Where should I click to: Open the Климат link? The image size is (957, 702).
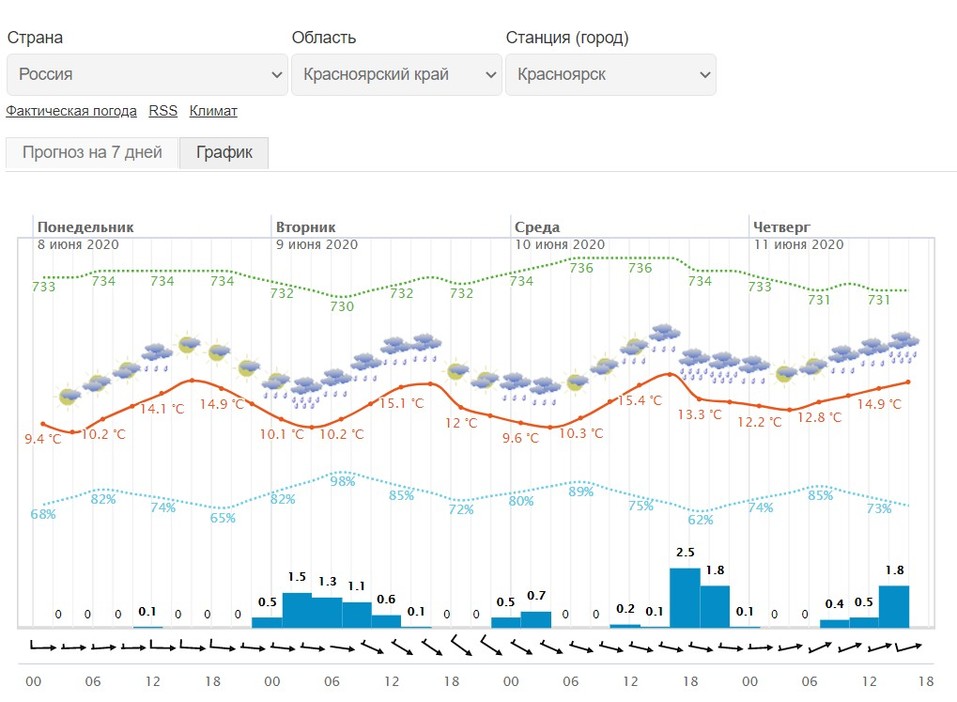tap(213, 111)
